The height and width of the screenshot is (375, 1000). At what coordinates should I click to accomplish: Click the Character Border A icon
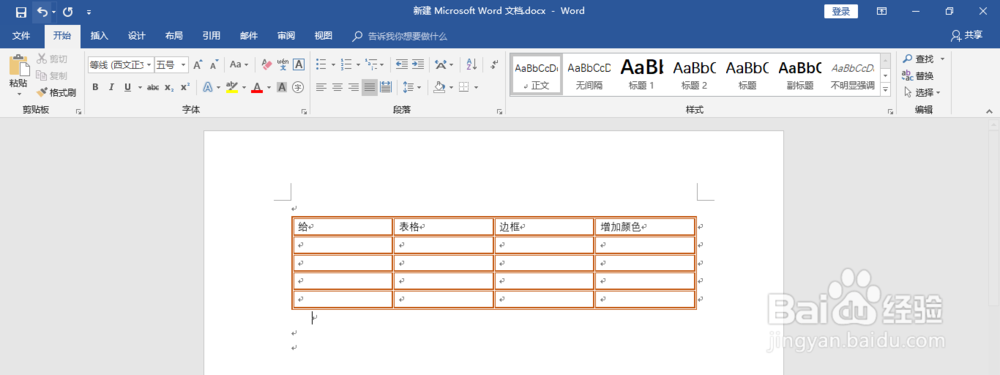(298, 64)
